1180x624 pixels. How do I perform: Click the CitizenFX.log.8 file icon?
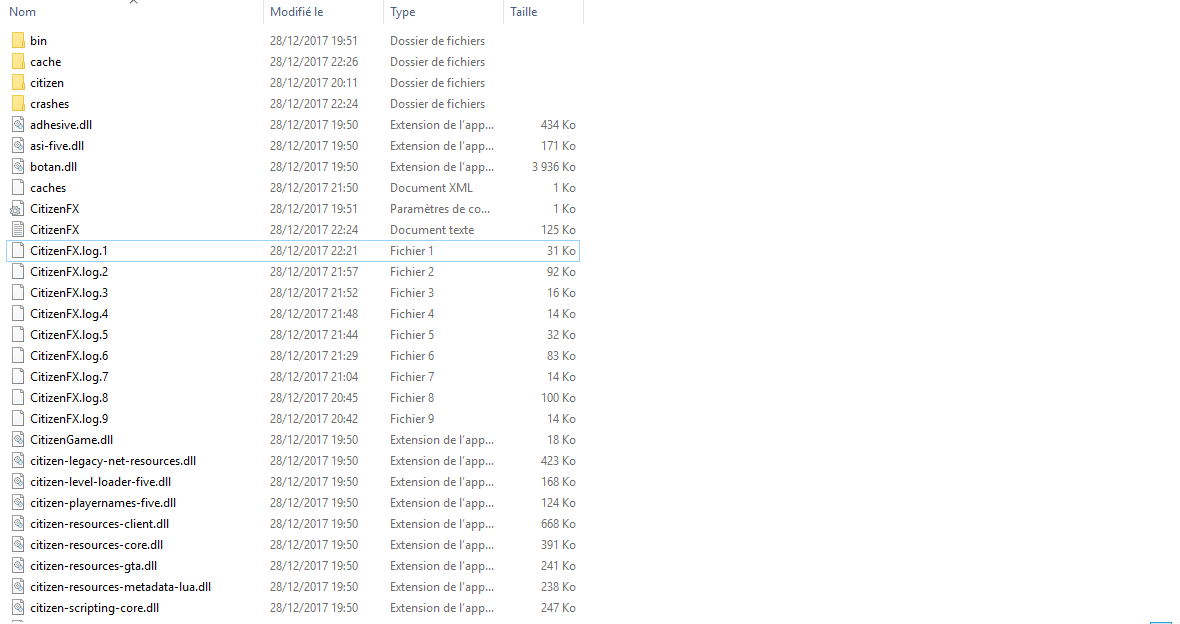point(18,398)
